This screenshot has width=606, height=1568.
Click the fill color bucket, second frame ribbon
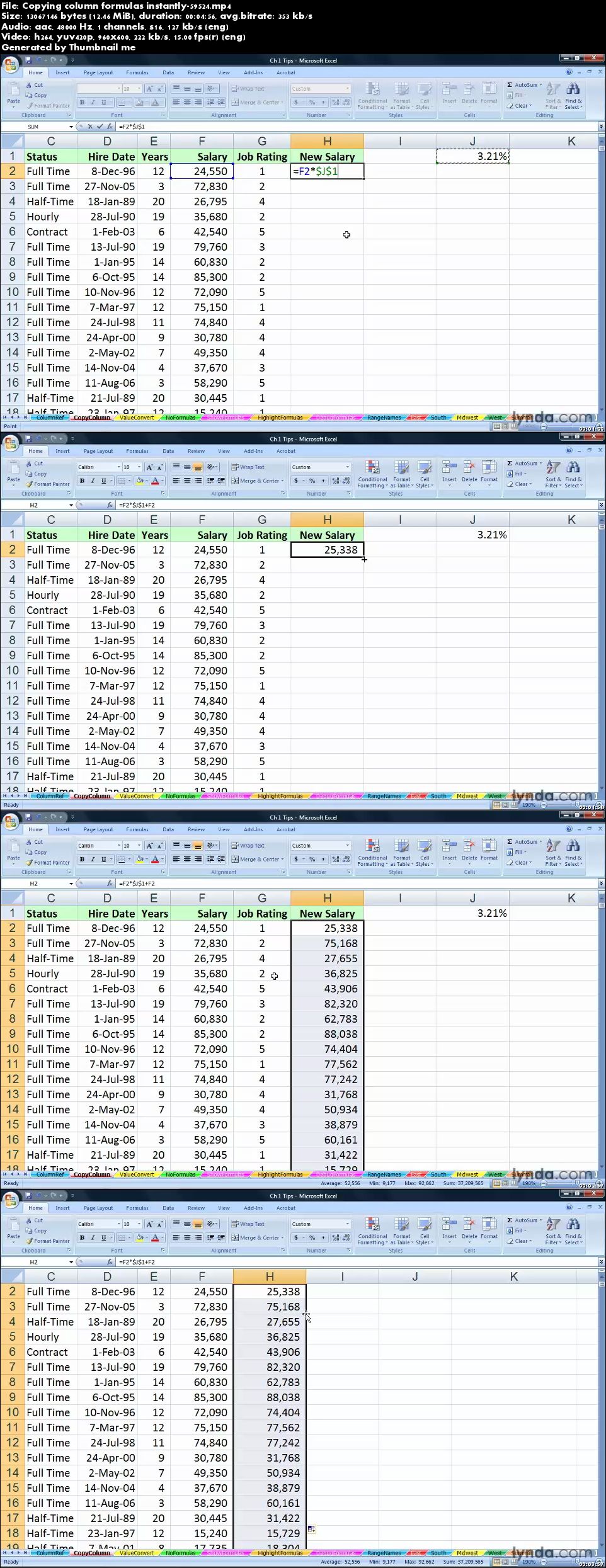point(139,481)
